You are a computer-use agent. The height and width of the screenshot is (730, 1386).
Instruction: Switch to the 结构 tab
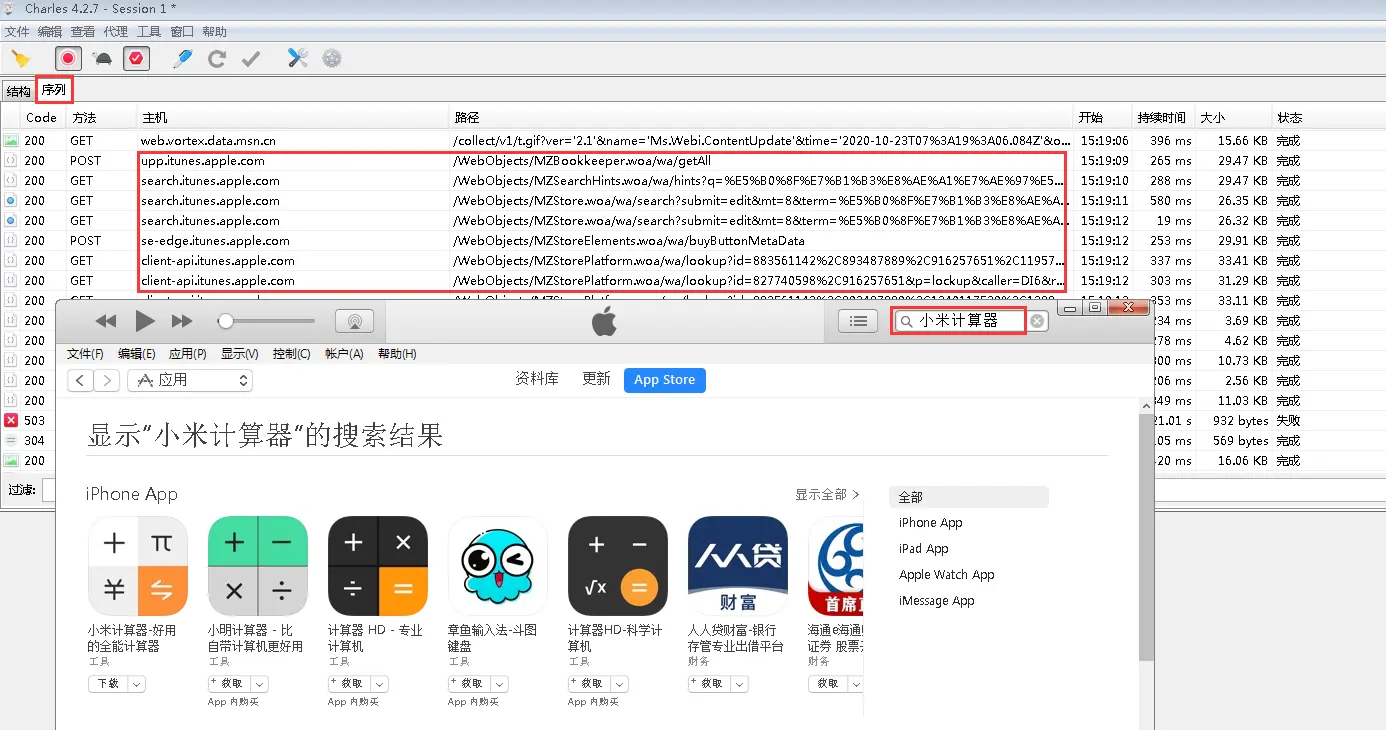[18, 91]
